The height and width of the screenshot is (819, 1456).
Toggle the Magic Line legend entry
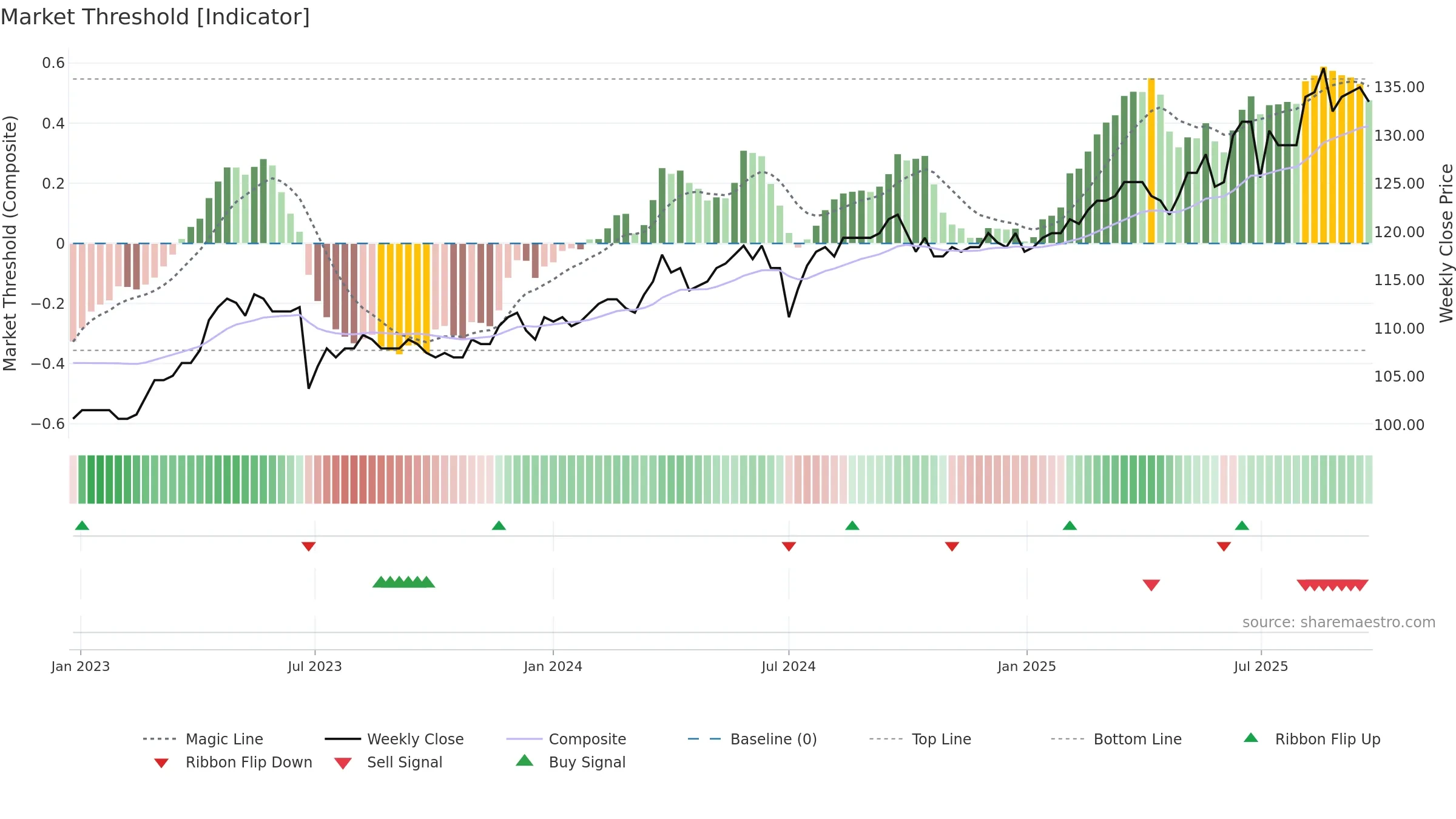tap(203, 739)
